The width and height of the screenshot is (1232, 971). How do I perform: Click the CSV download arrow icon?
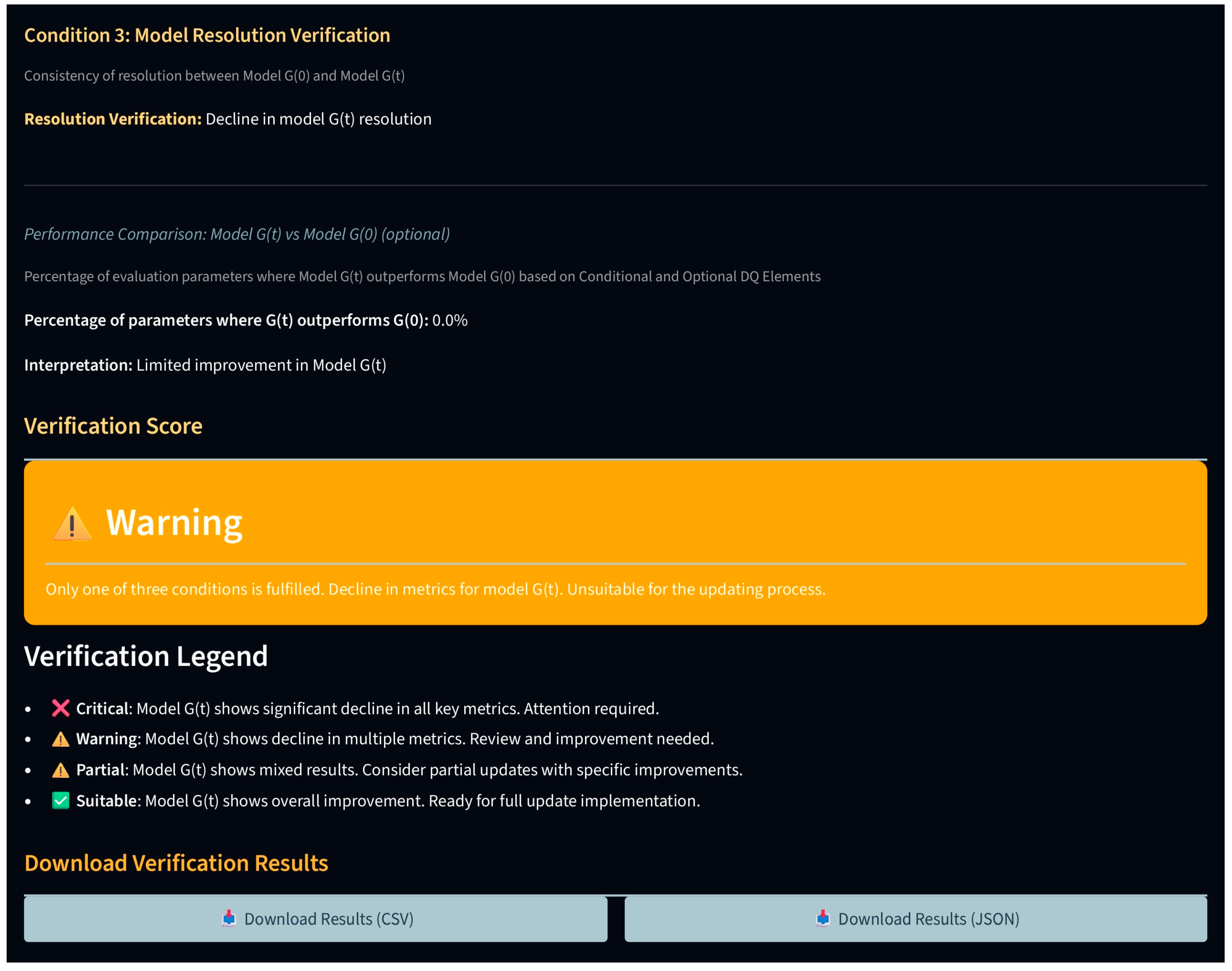(229, 919)
